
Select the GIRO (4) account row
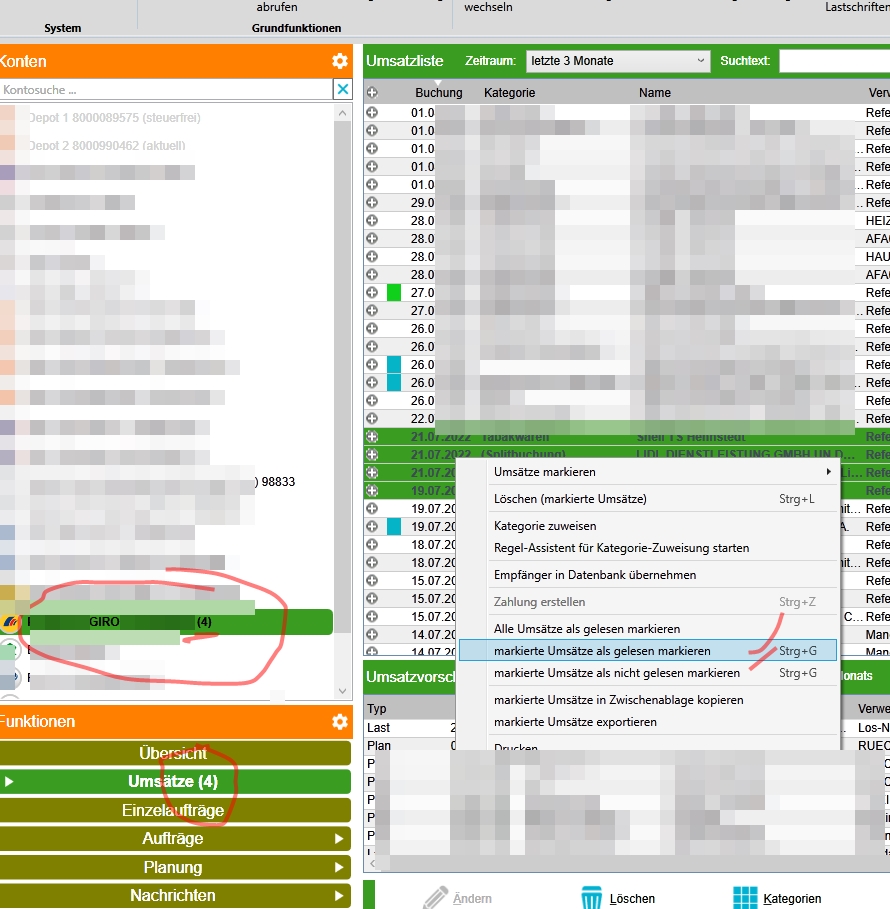166,622
